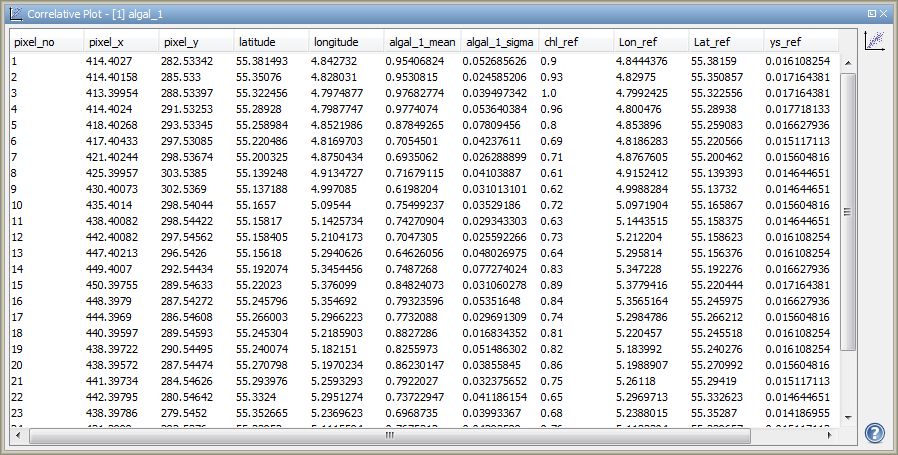Screen dimensions: 898x455
Task: Select the Lon_ref column header
Action: (650, 43)
